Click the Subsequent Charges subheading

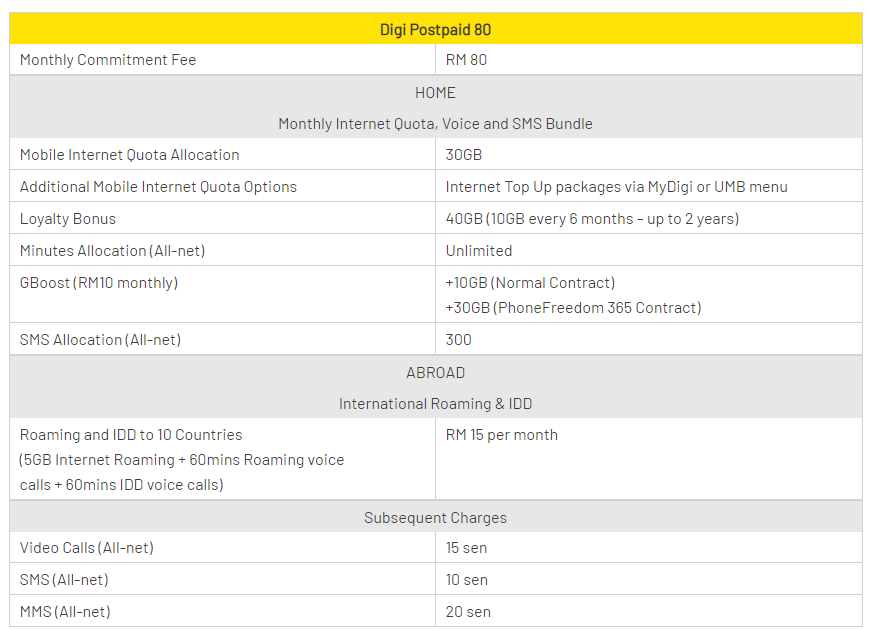tap(435, 518)
